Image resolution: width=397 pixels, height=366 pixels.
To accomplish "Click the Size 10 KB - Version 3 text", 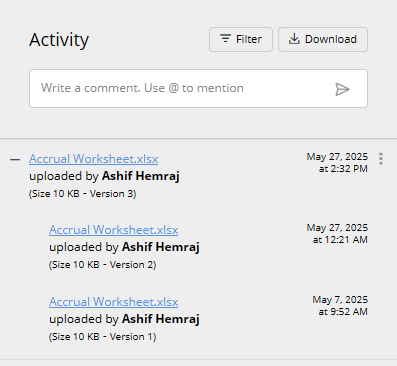I will (83, 194).
